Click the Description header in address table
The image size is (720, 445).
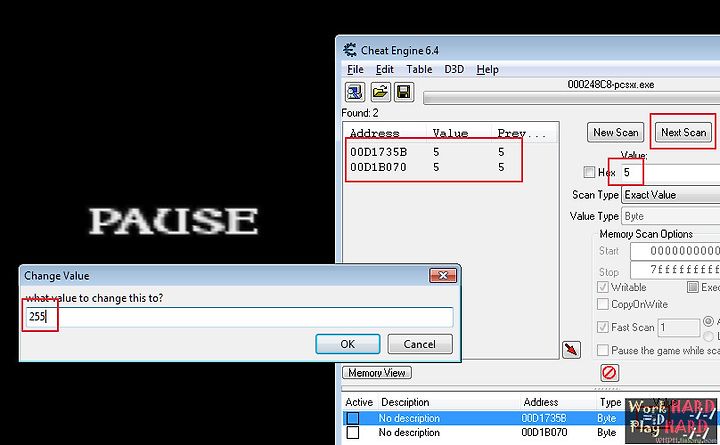(405, 402)
